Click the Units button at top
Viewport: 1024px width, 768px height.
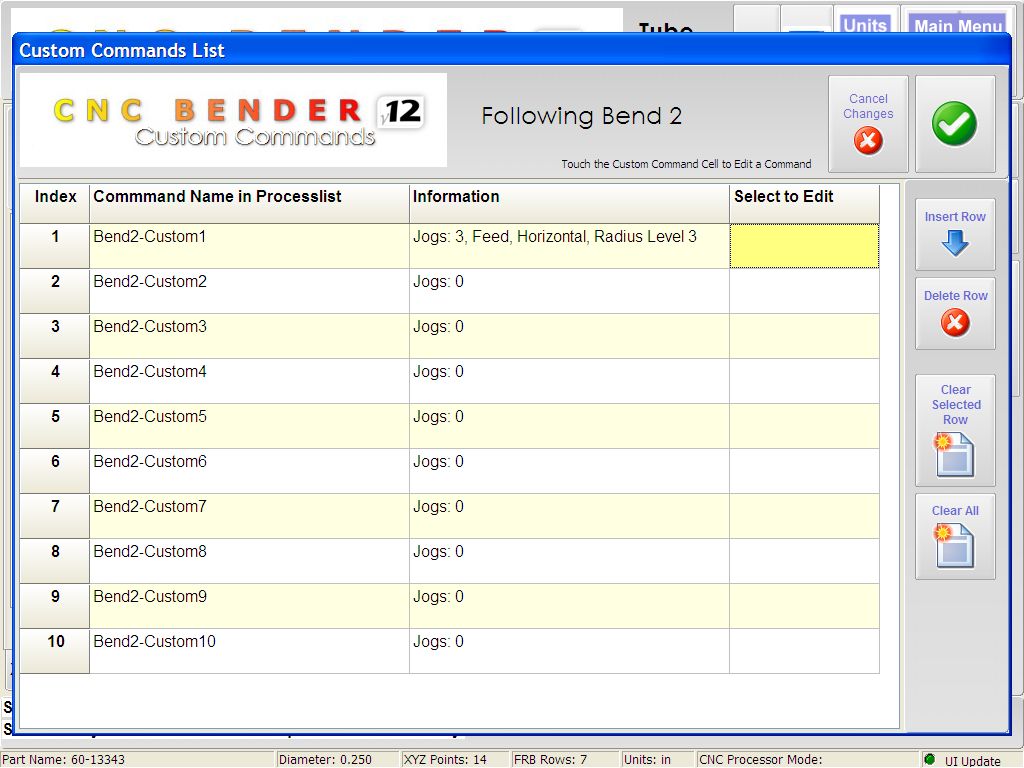point(864,25)
